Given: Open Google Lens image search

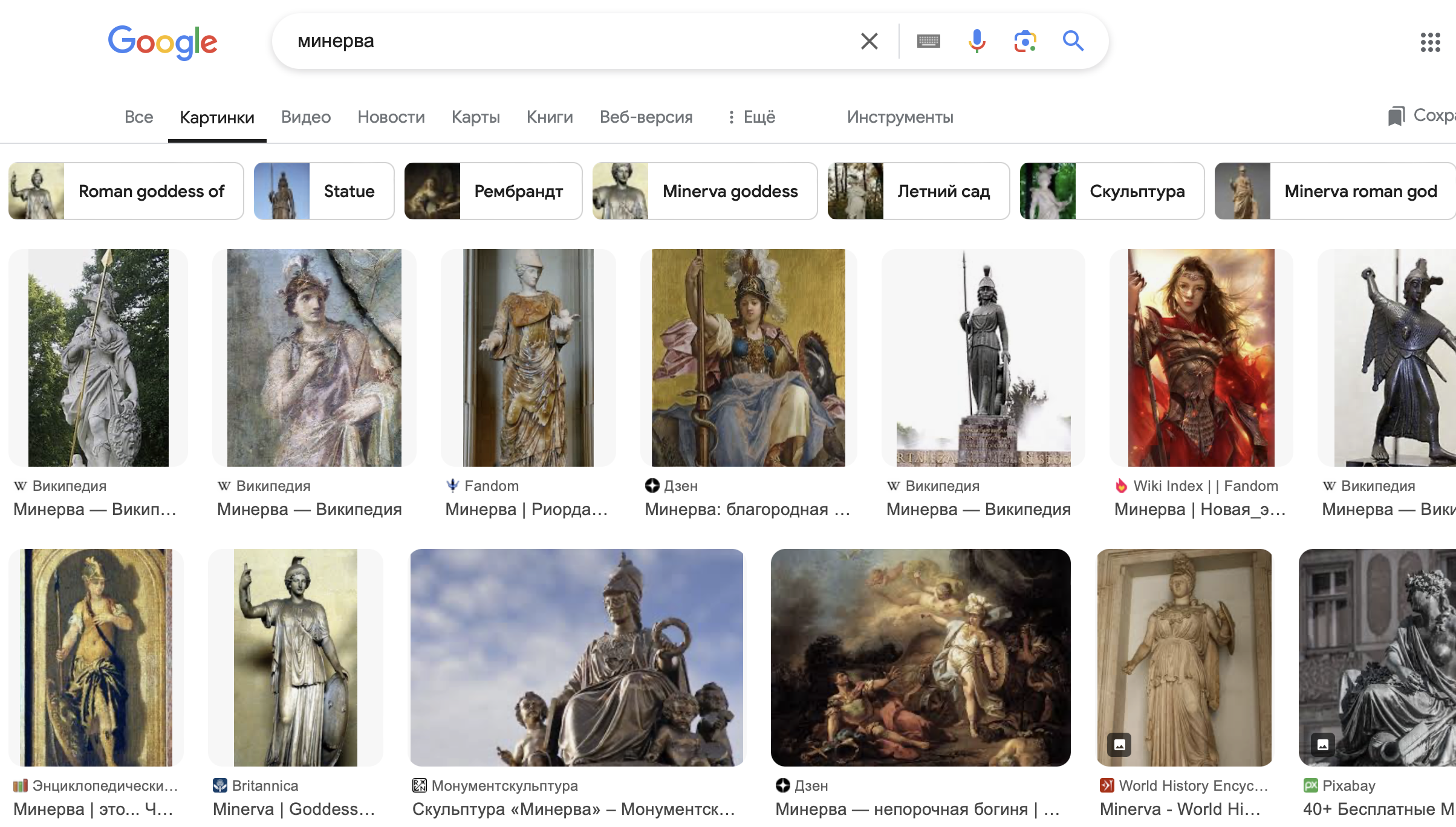Looking at the screenshot, I should pyautogui.click(x=1025, y=41).
